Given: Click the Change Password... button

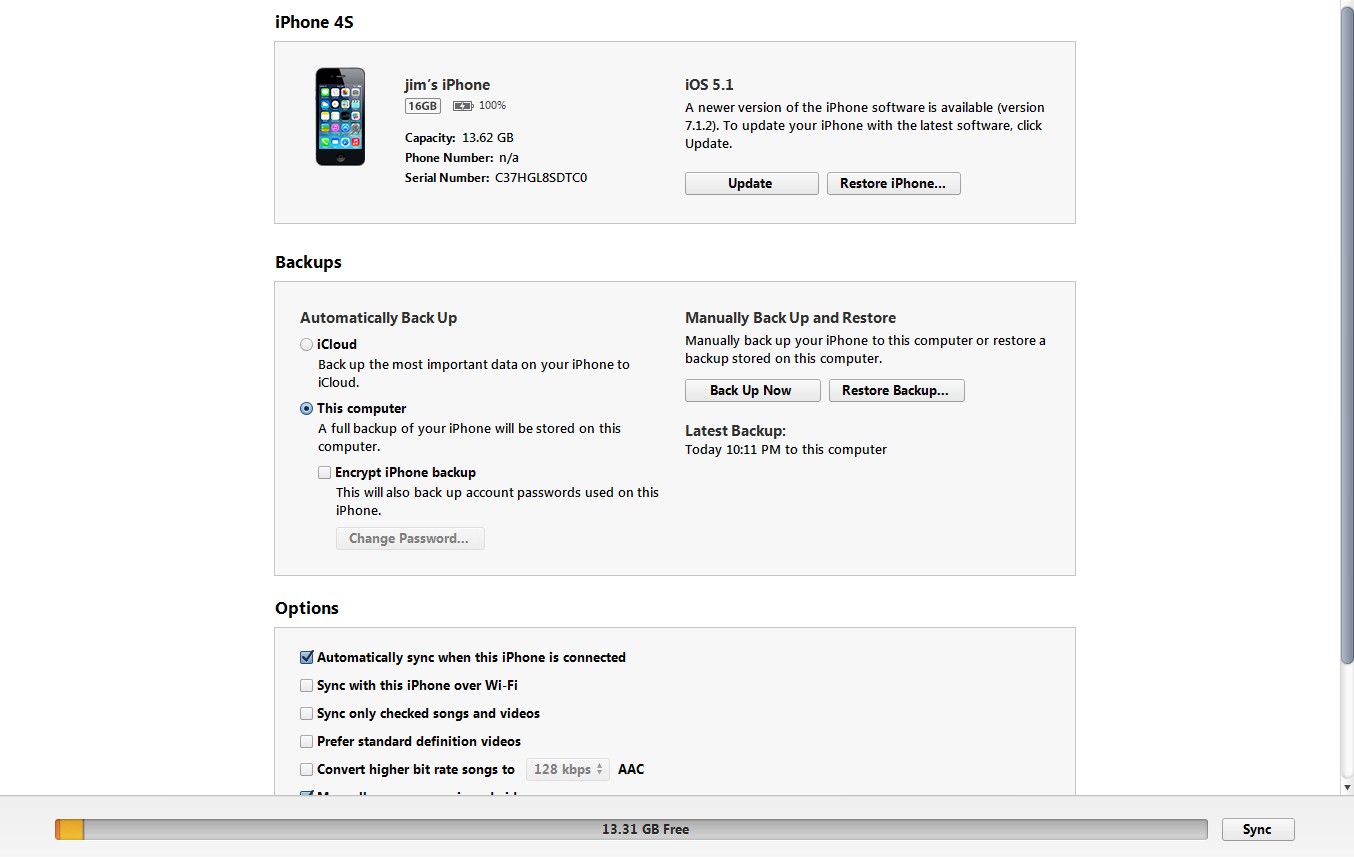Looking at the screenshot, I should coord(409,539).
